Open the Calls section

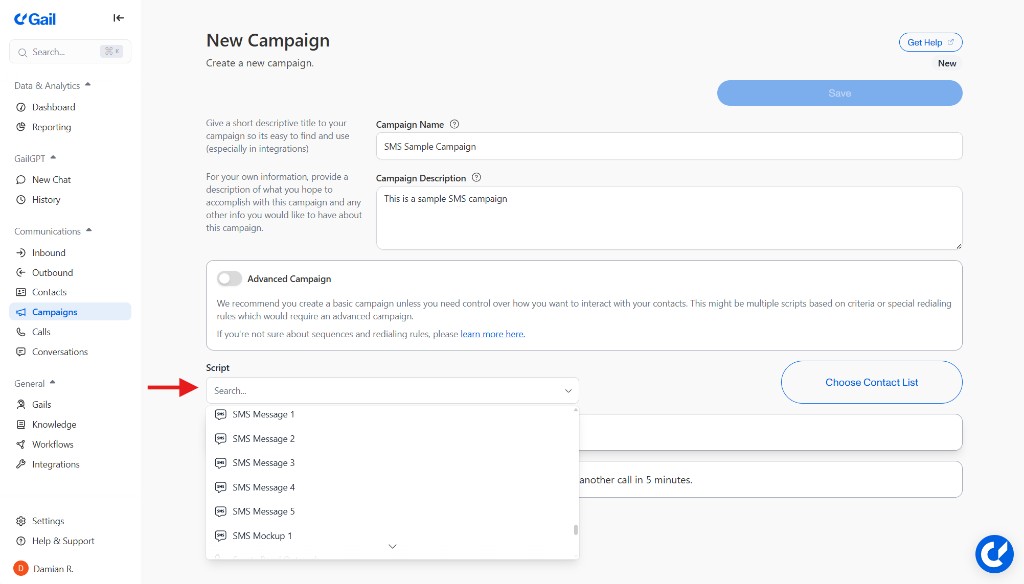(42, 331)
